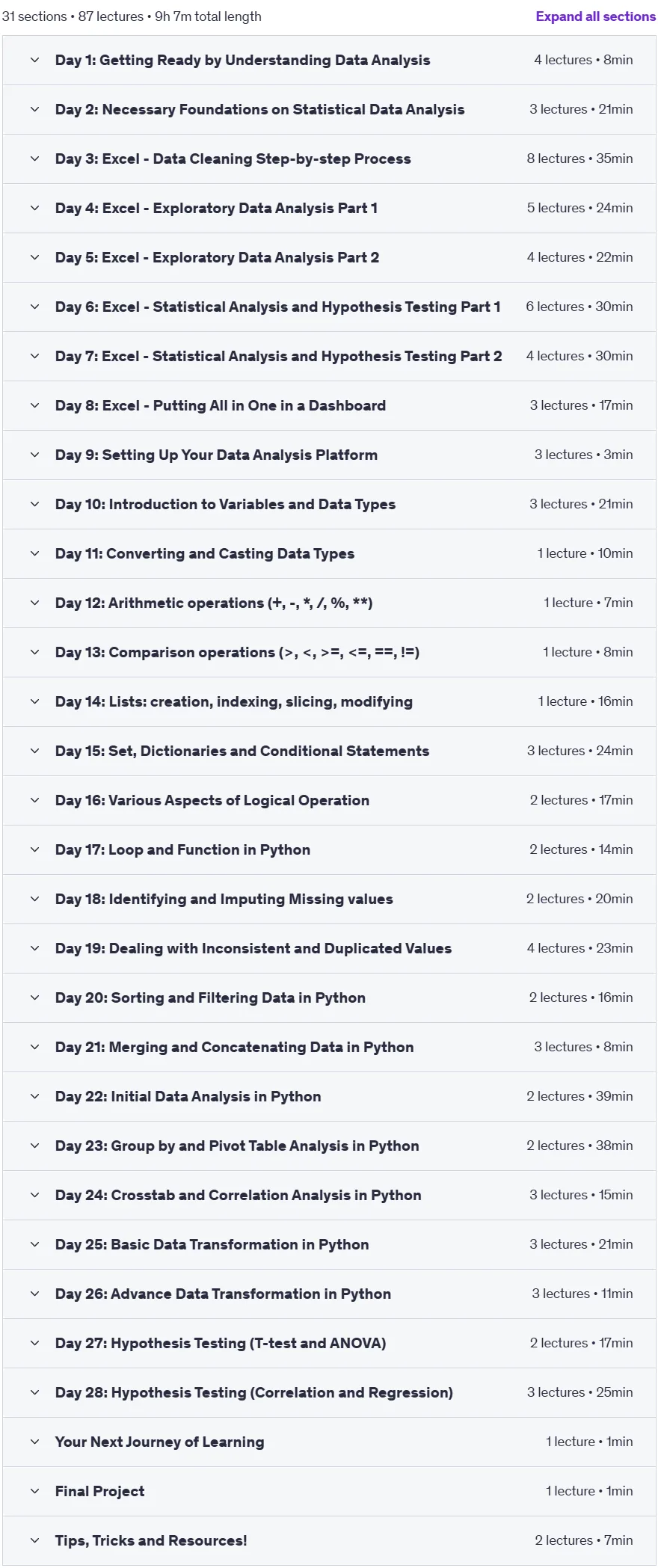Open Your Next Journey of Learning section
This screenshot has width=658, height=1568.
point(329,1442)
